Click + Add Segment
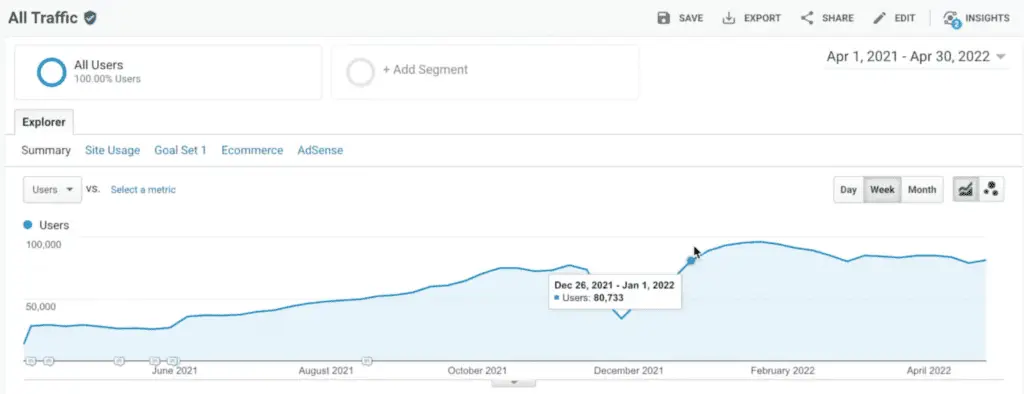 [x=425, y=69]
